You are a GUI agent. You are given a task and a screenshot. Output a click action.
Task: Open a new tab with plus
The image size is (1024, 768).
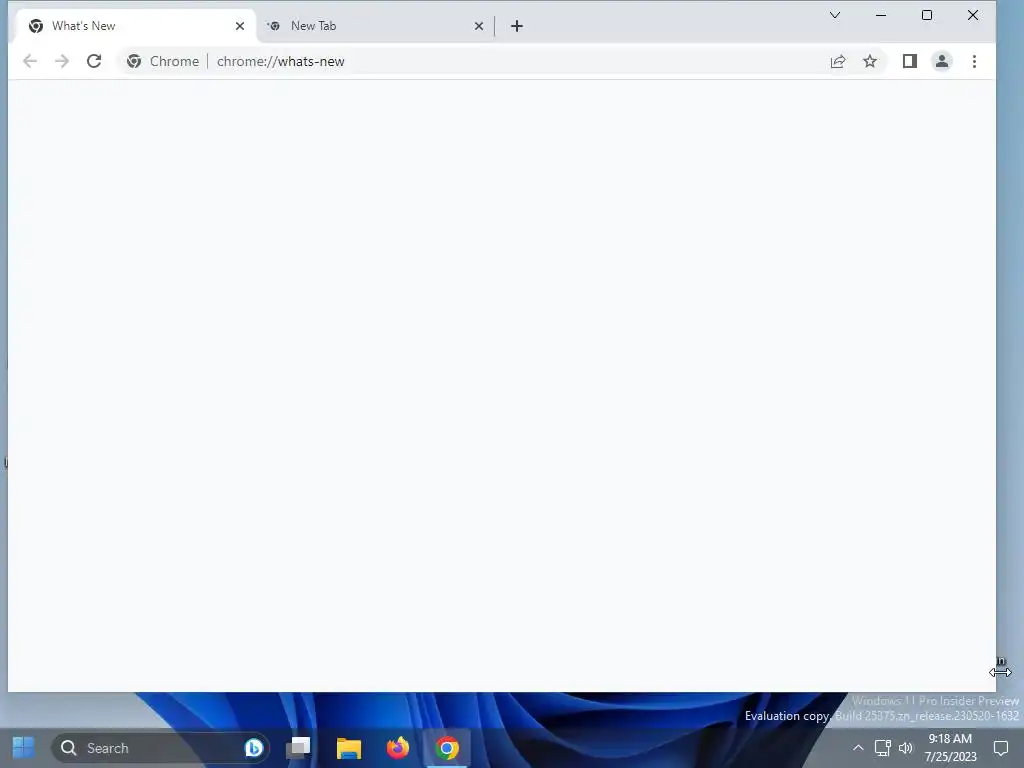pos(517,26)
